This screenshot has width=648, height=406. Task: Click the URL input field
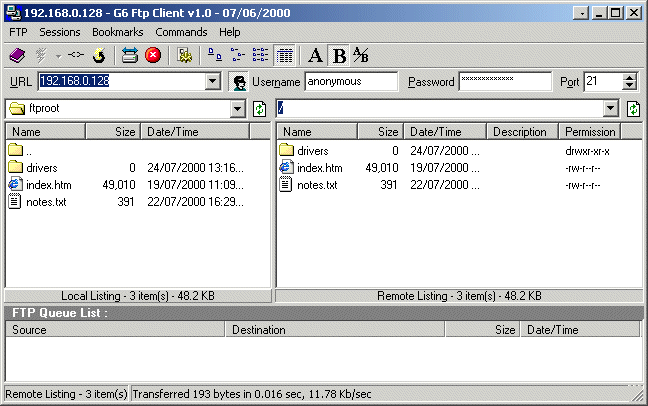[x=122, y=81]
